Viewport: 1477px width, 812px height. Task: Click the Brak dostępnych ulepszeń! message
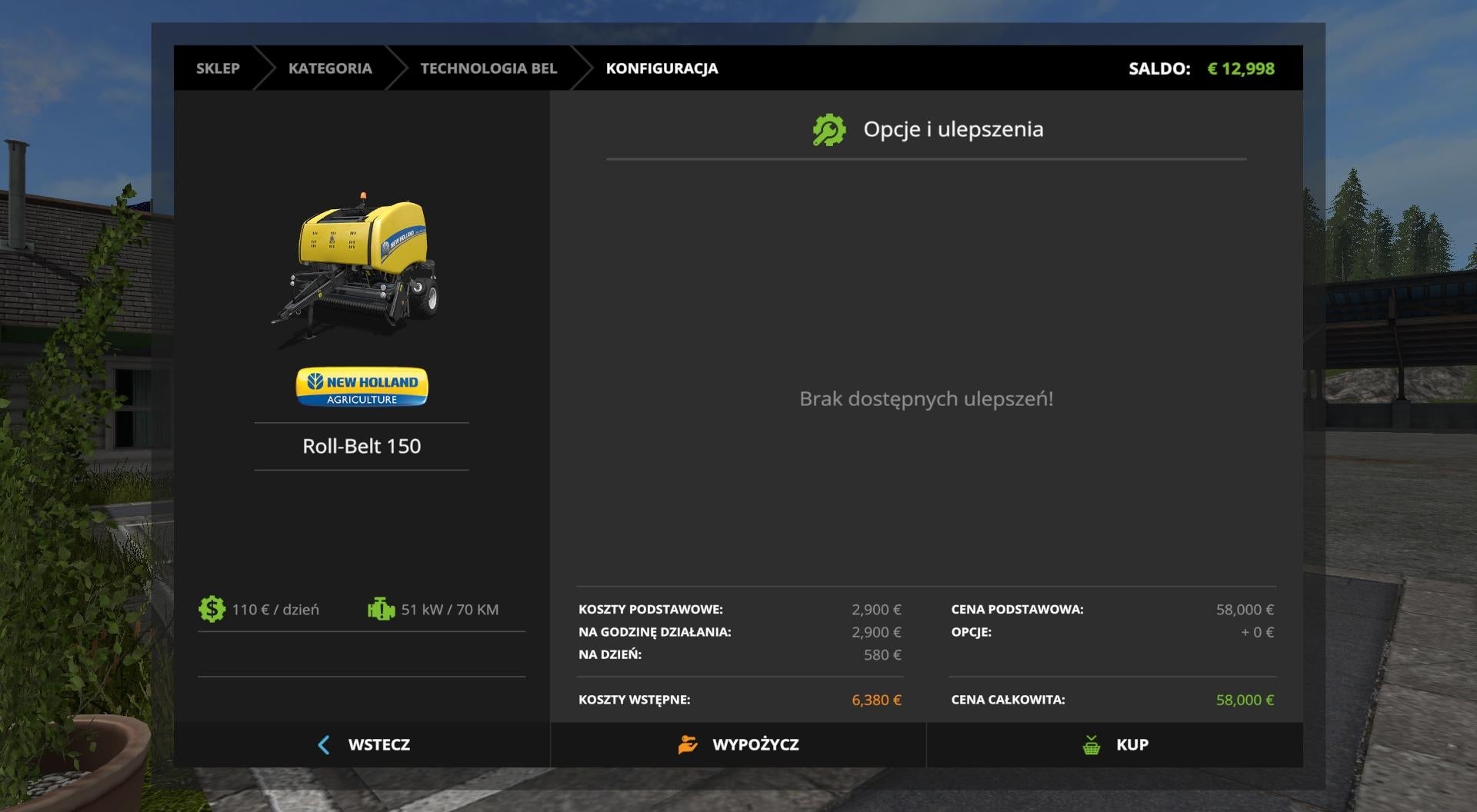[926, 399]
